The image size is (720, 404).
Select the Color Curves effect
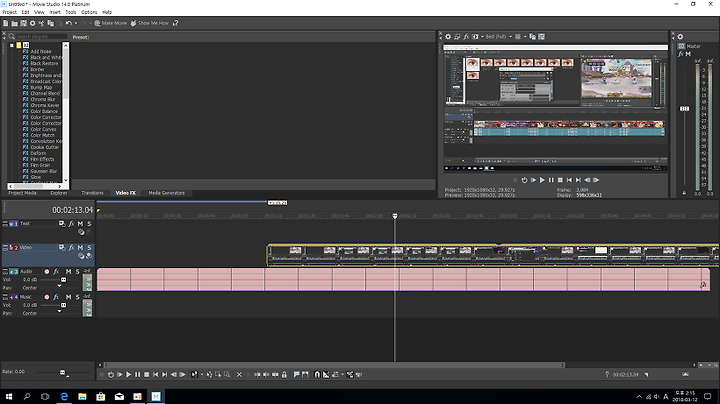click(x=43, y=129)
